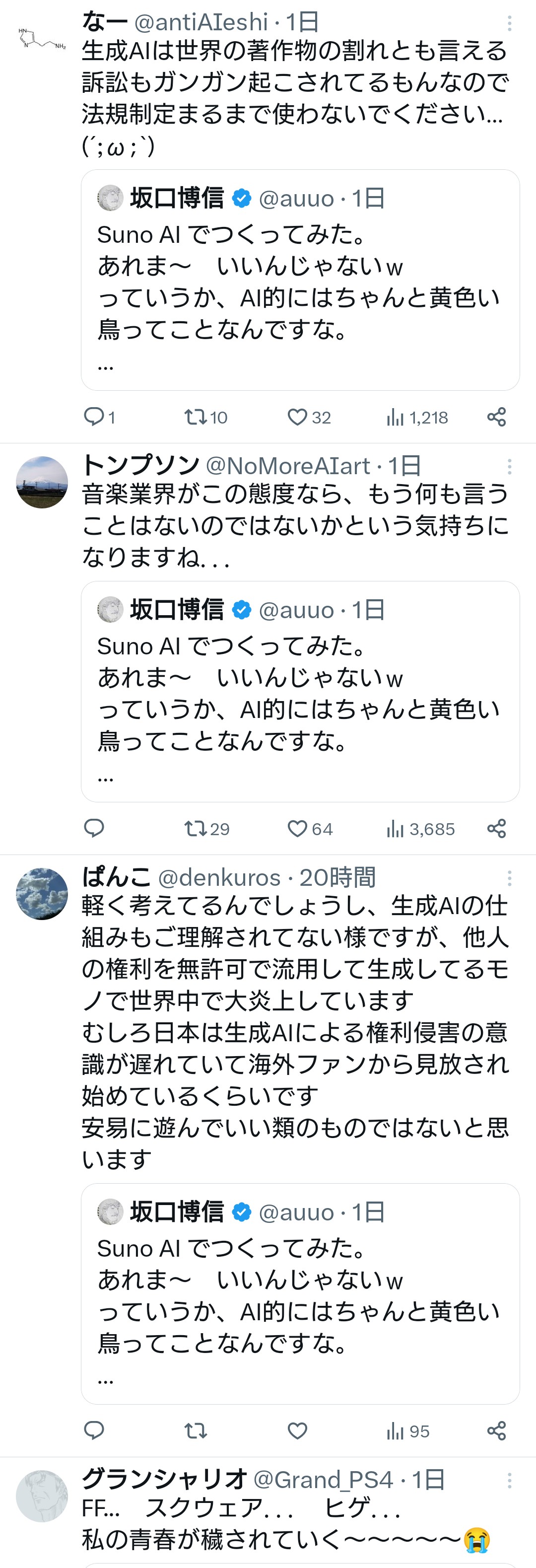Screen dimensions: 536x1568
Task: Share the @denkuros tweet with 95 views
Action: 496,1430
